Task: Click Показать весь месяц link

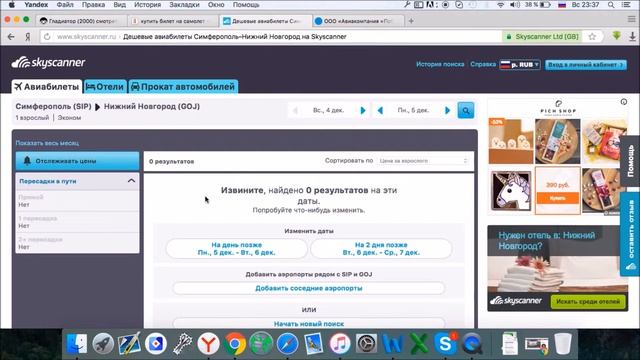Action: [47, 143]
